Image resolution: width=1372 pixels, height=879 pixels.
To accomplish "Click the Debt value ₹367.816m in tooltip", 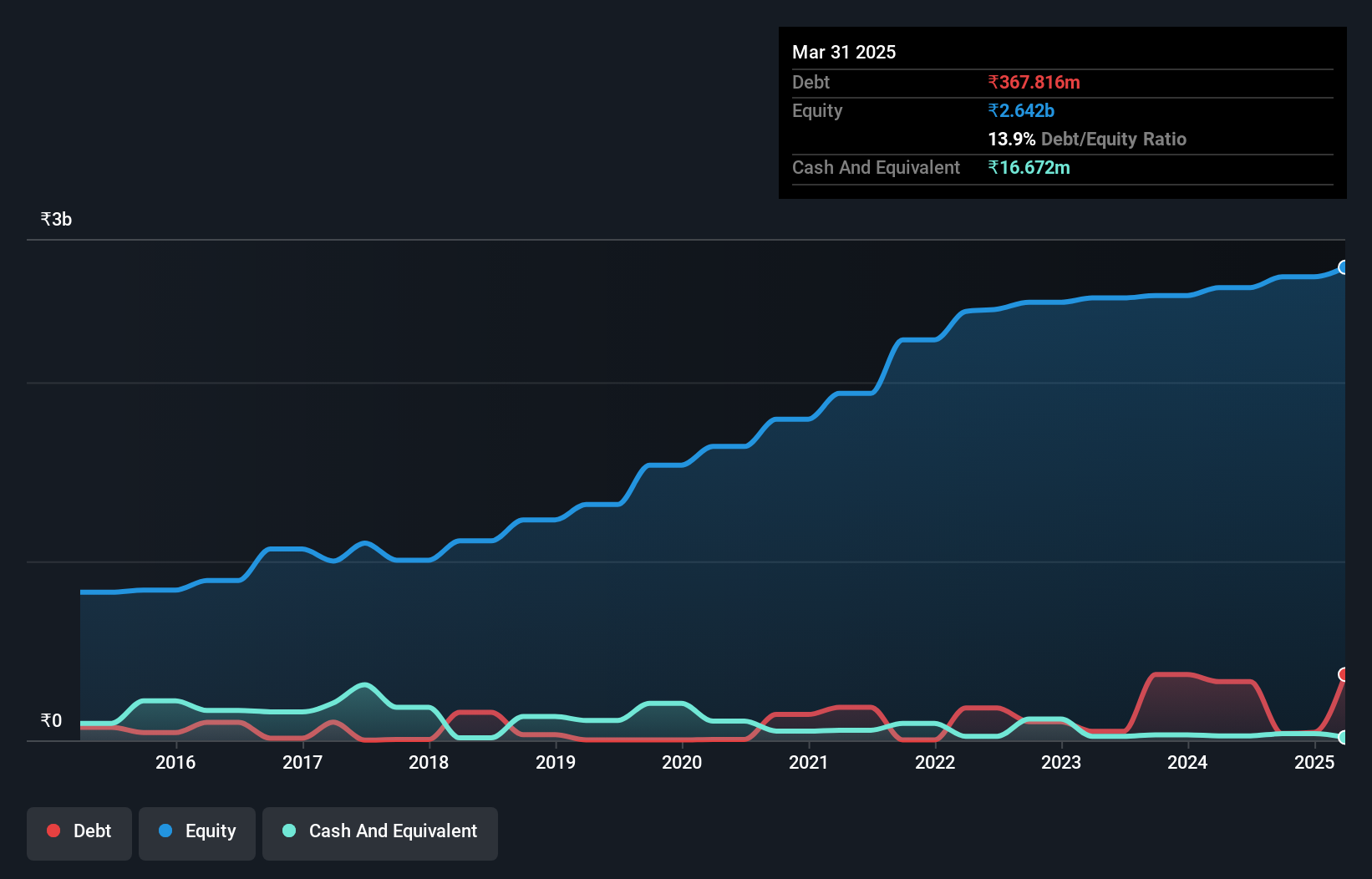I will click(x=1034, y=82).
